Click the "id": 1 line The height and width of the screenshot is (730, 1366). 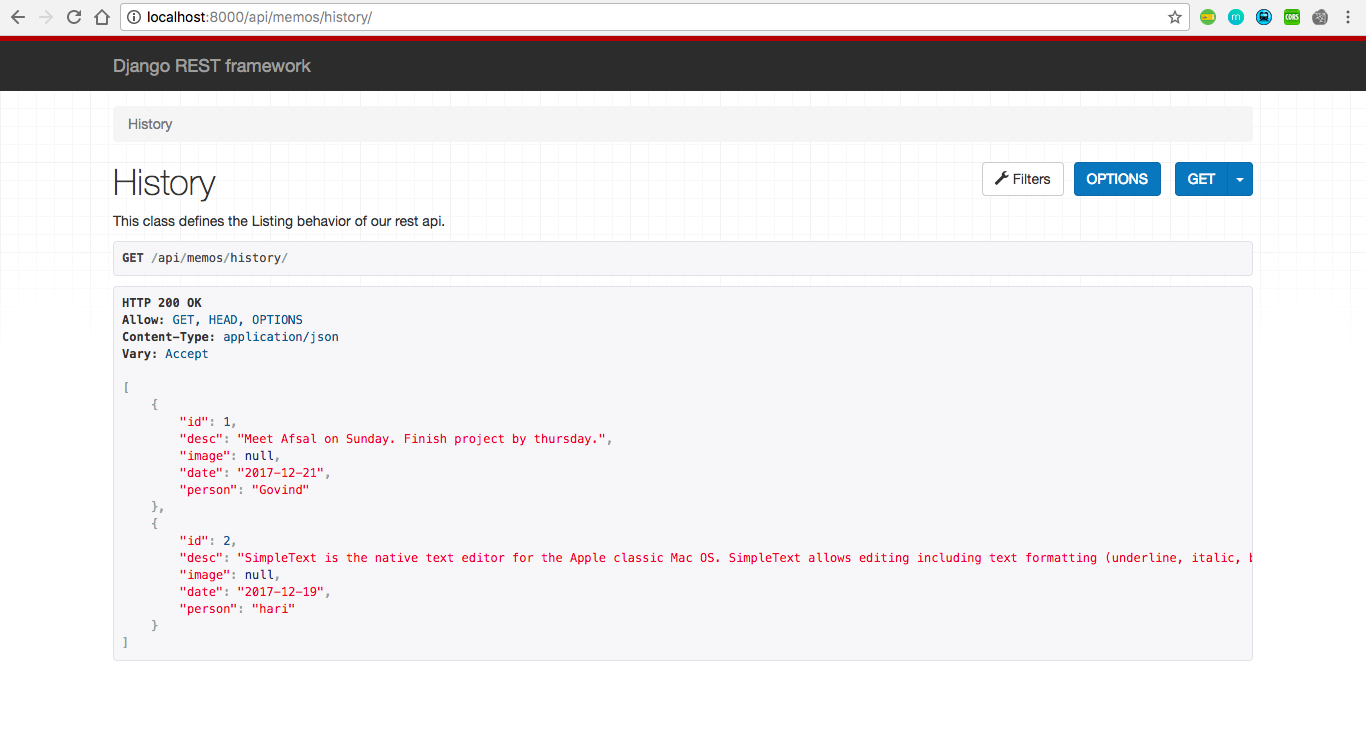(208, 422)
